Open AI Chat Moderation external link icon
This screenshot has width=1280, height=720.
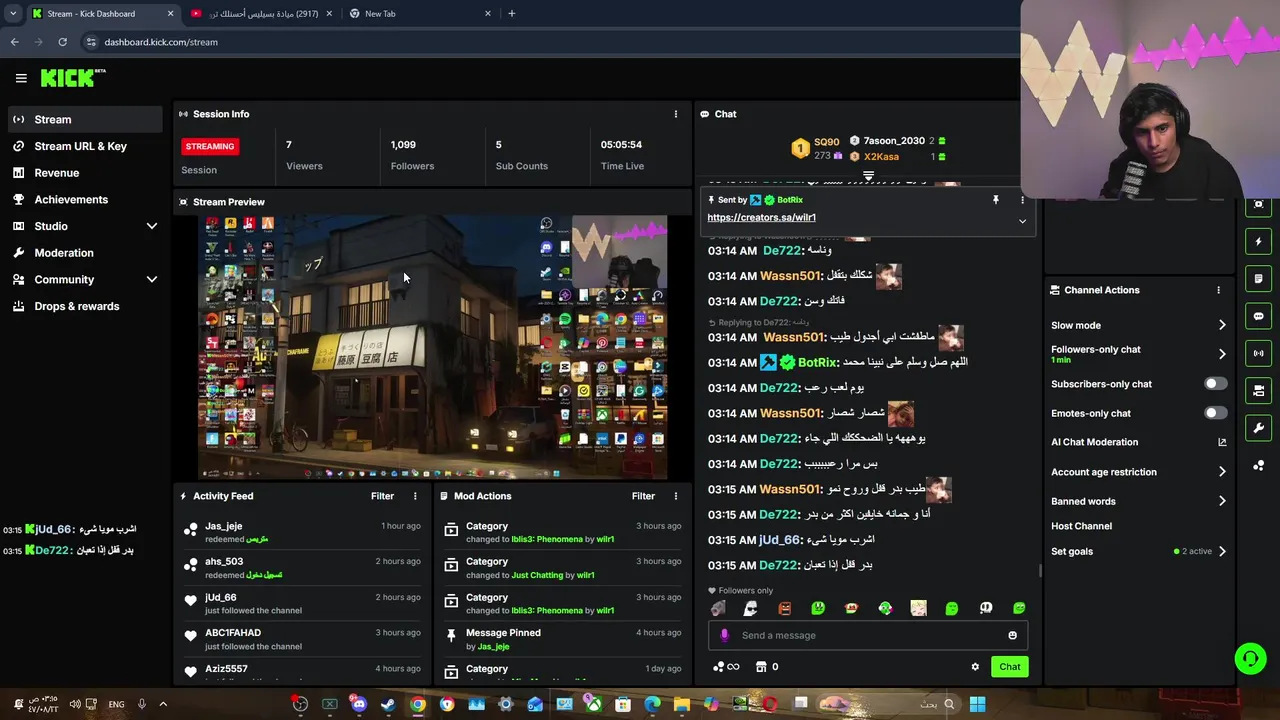pyautogui.click(x=1222, y=442)
